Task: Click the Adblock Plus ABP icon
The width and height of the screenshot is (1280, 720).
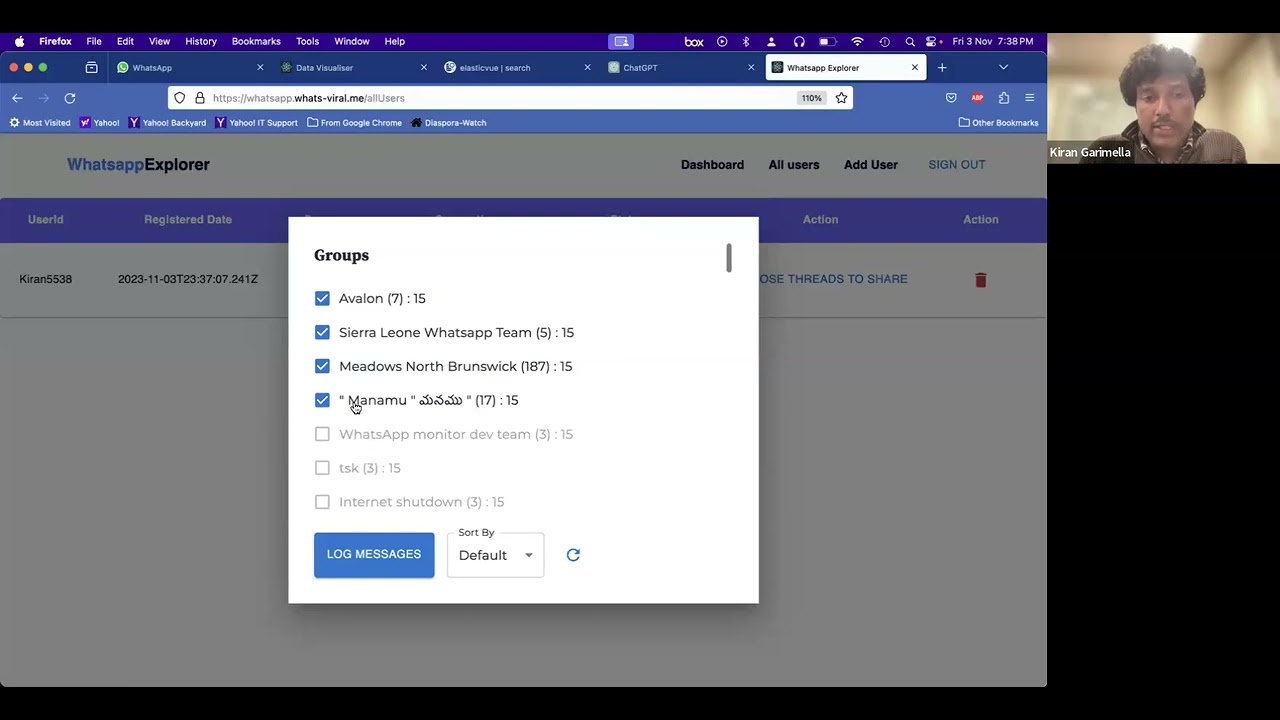Action: coord(977,98)
